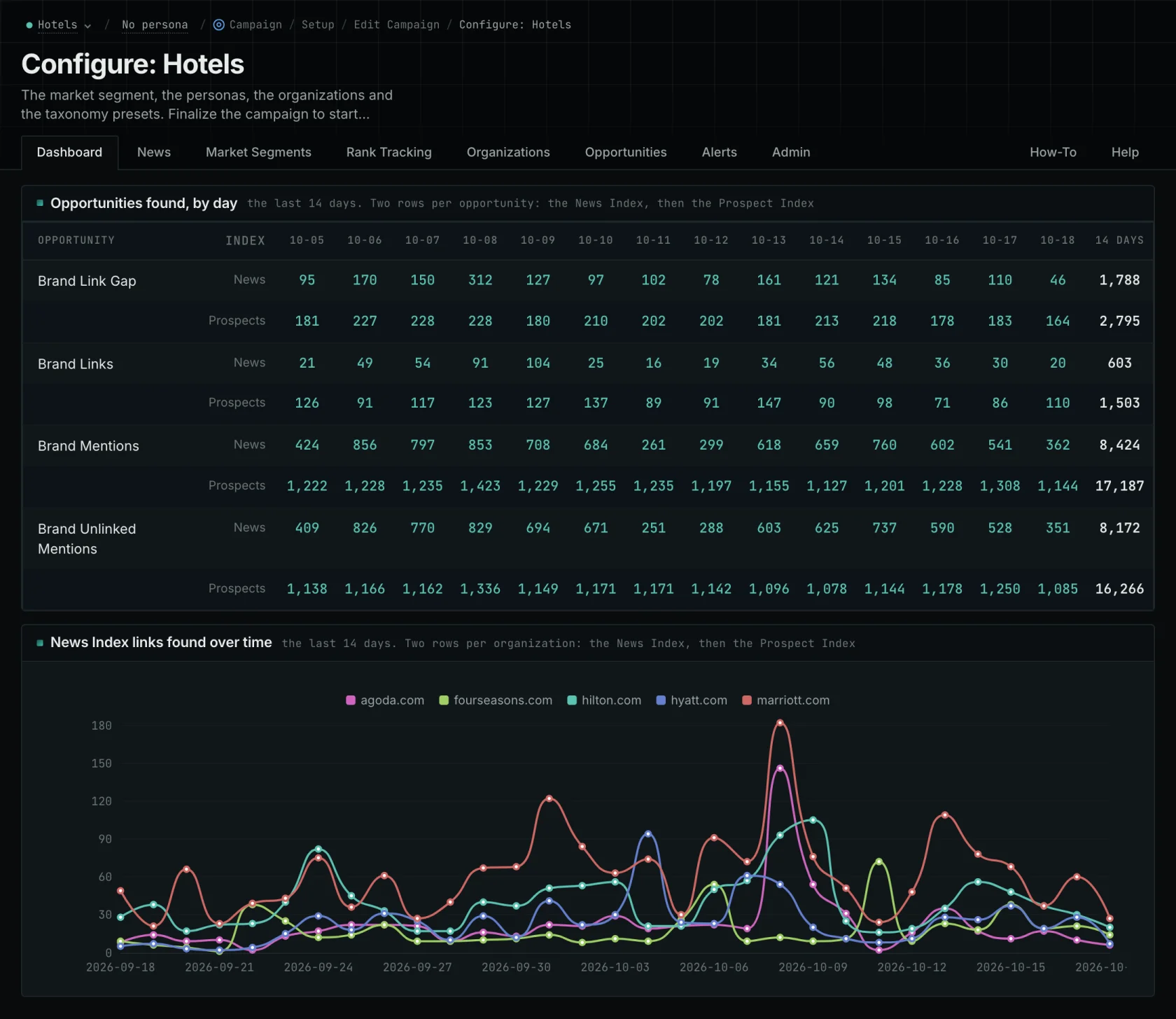Switch to the News tab
1176x1019 pixels.
coord(154,152)
